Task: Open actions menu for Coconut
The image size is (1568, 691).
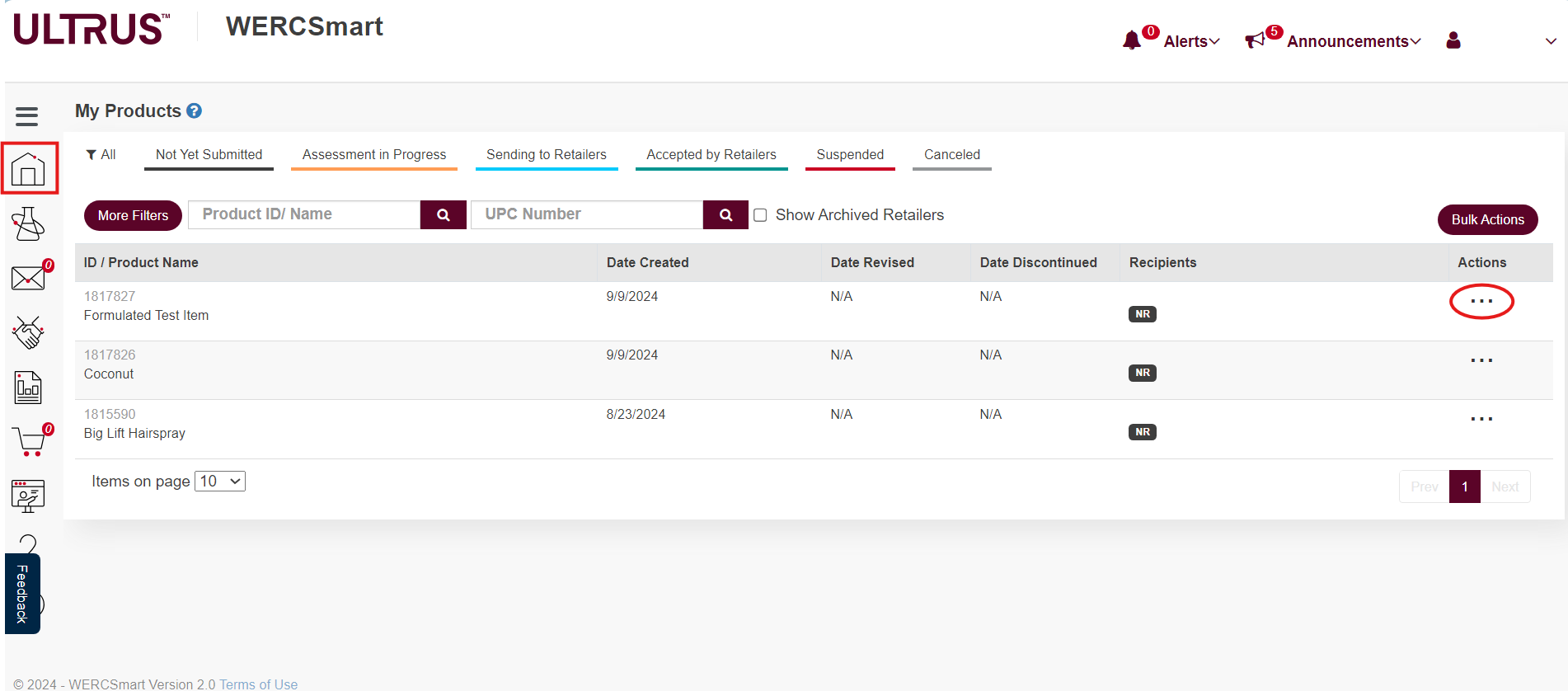Action: tap(1481, 360)
